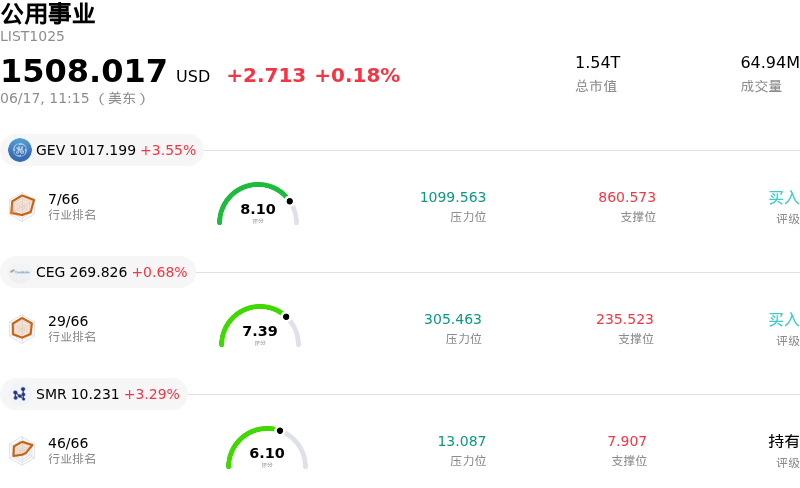
Task: Open the SMR 10.231 stock chip
Action: (x=94, y=394)
